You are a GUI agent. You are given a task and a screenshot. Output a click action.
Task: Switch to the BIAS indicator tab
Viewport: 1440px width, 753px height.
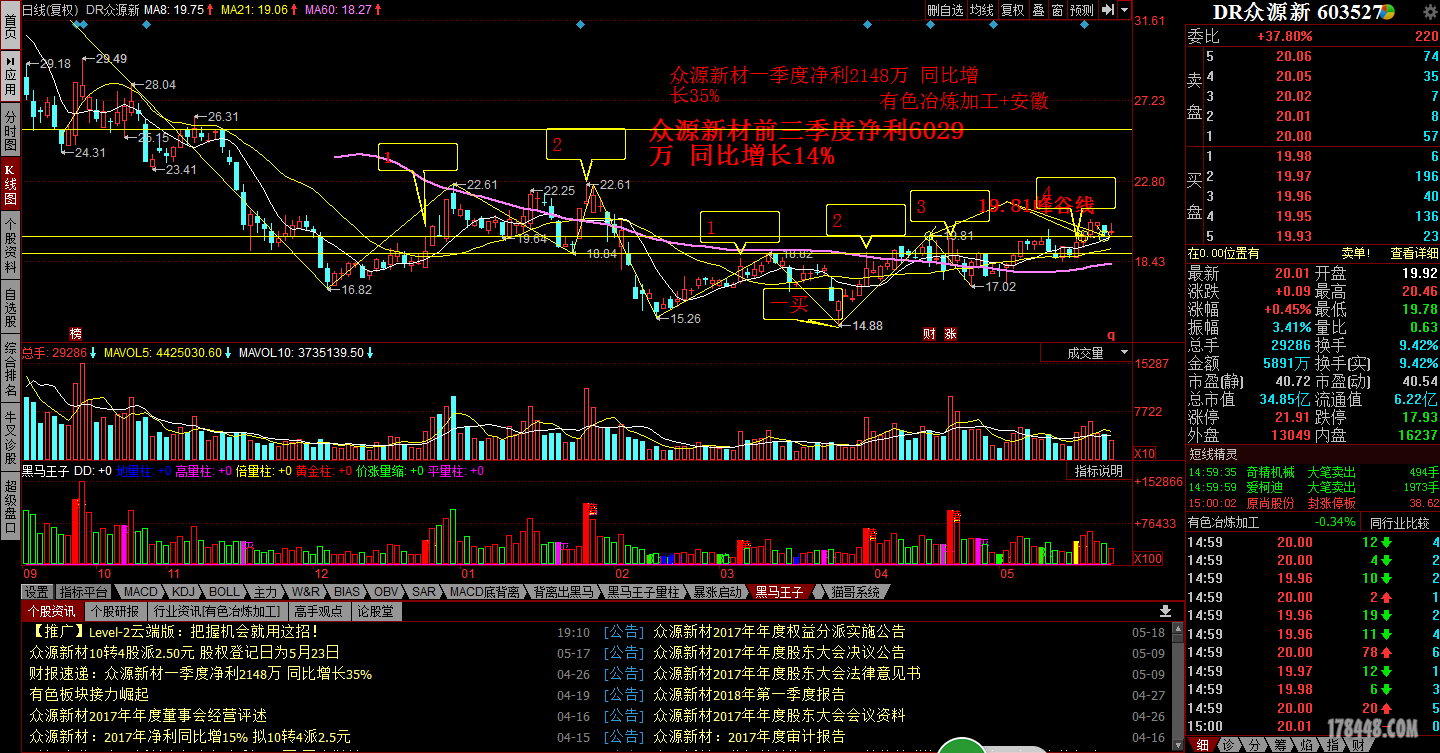(x=347, y=592)
